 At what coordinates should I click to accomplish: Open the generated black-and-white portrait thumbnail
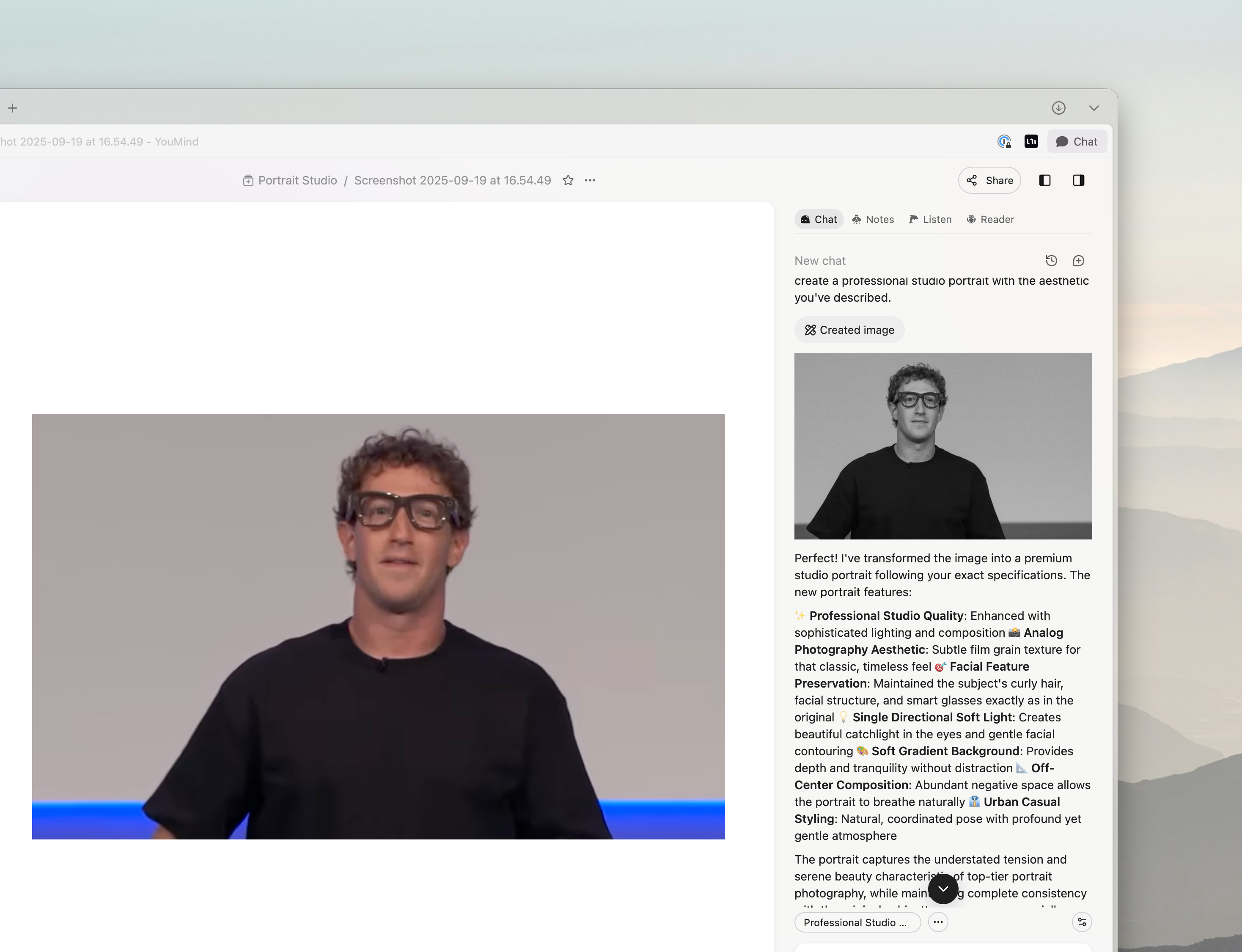pos(943,446)
